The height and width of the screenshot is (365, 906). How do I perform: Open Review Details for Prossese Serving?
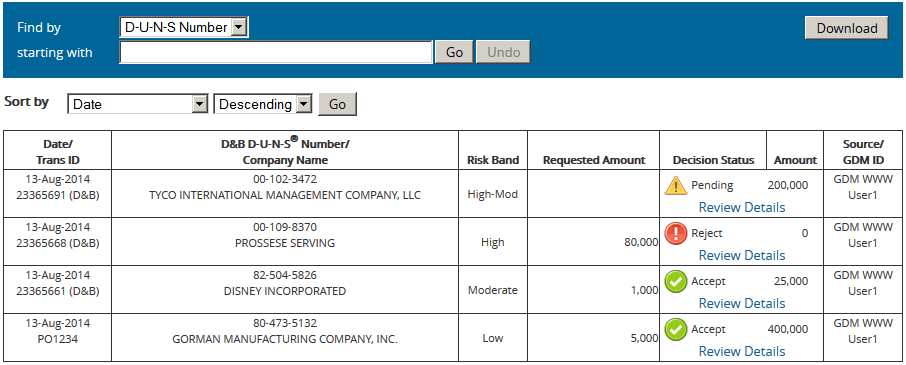[x=742, y=255]
